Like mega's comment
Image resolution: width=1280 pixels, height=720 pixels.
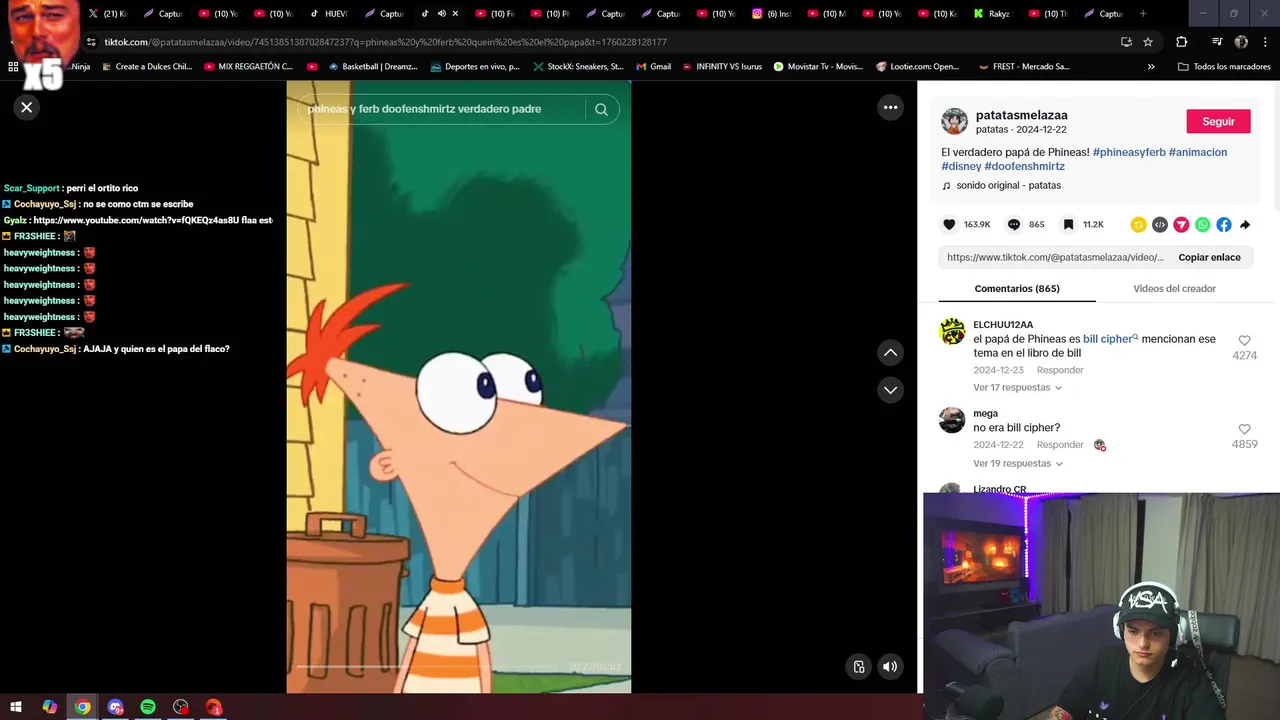coord(1244,429)
